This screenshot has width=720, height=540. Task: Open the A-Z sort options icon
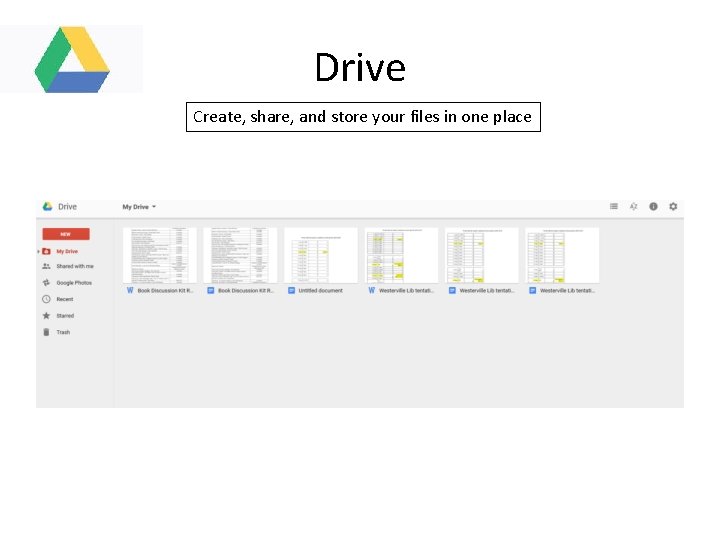pos(633,207)
